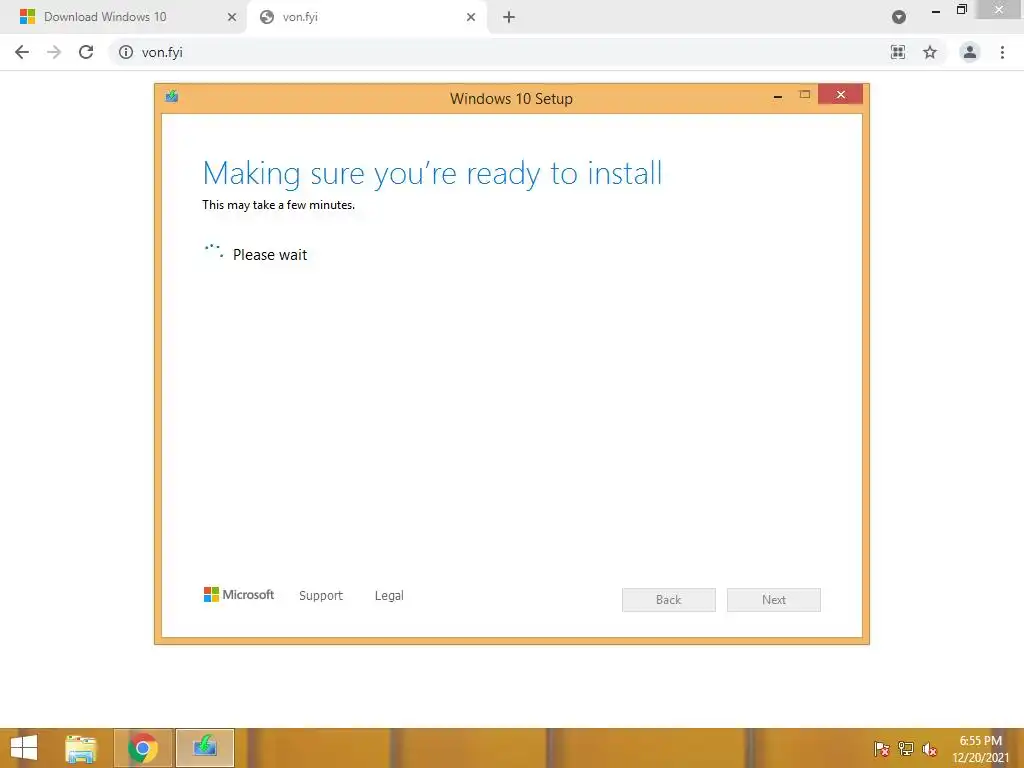Close the Windows 10 Setup dialog
The height and width of the screenshot is (768, 1024).
click(840, 95)
